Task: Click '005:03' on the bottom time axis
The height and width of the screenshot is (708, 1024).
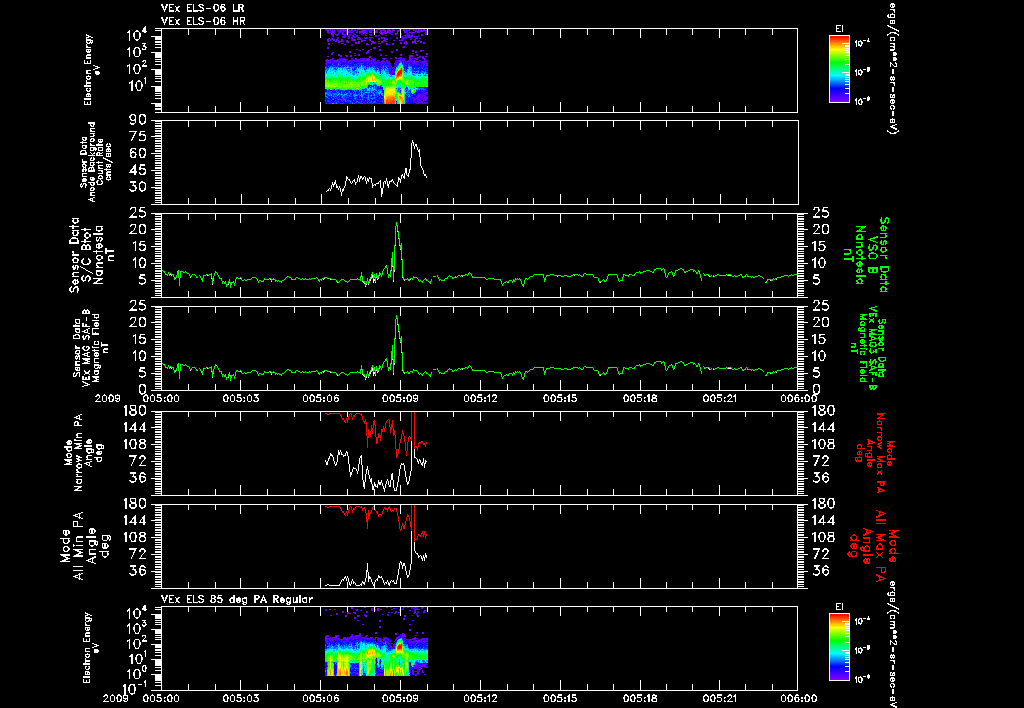Action: point(240,698)
